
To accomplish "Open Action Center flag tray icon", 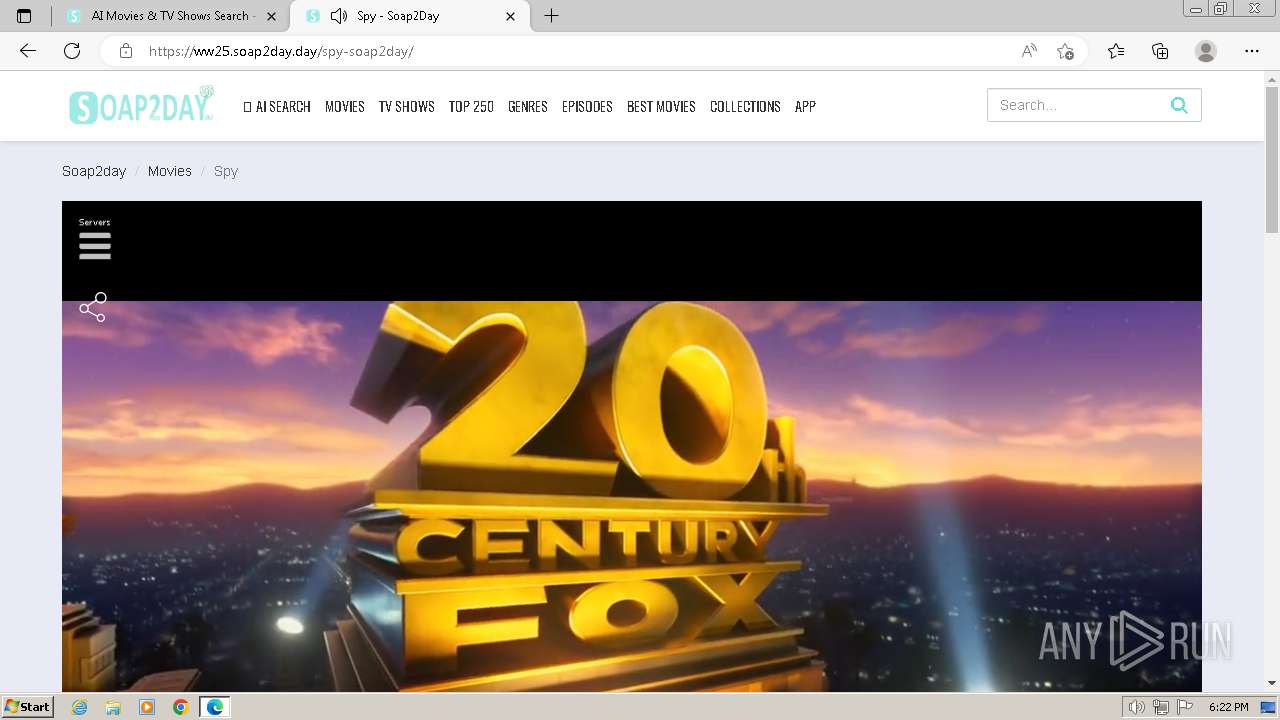I will 1185,707.
